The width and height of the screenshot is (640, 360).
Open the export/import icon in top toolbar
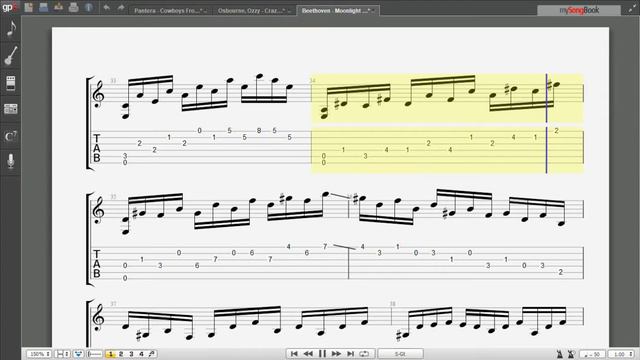[58, 7]
